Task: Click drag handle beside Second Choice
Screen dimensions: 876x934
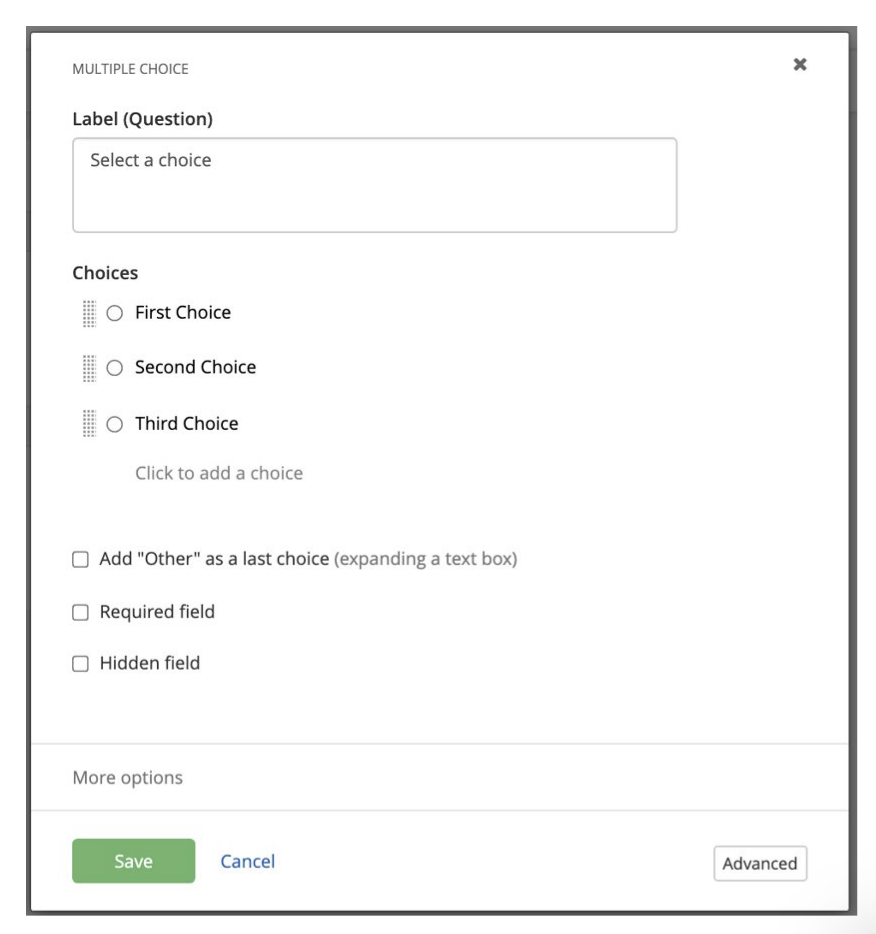Action: pos(89,368)
